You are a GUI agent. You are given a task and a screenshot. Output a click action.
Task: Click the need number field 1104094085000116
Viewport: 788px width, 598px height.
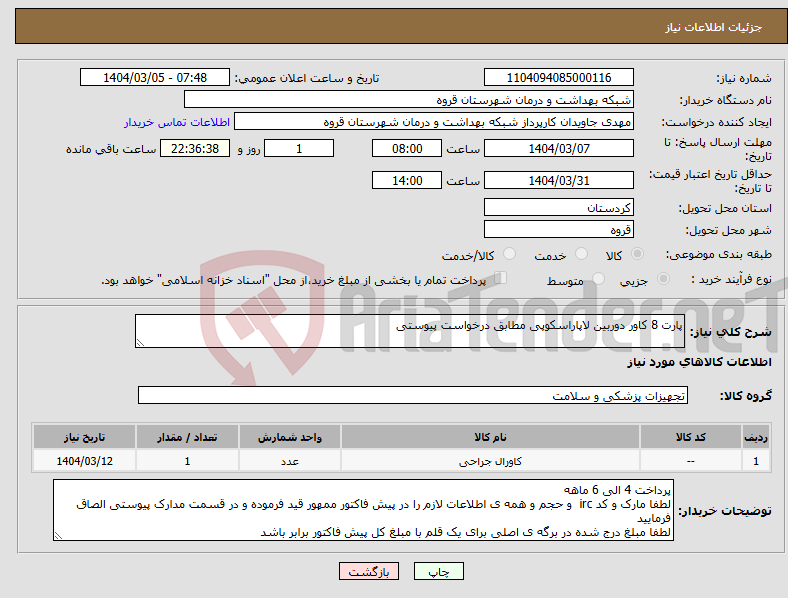[558, 77]
